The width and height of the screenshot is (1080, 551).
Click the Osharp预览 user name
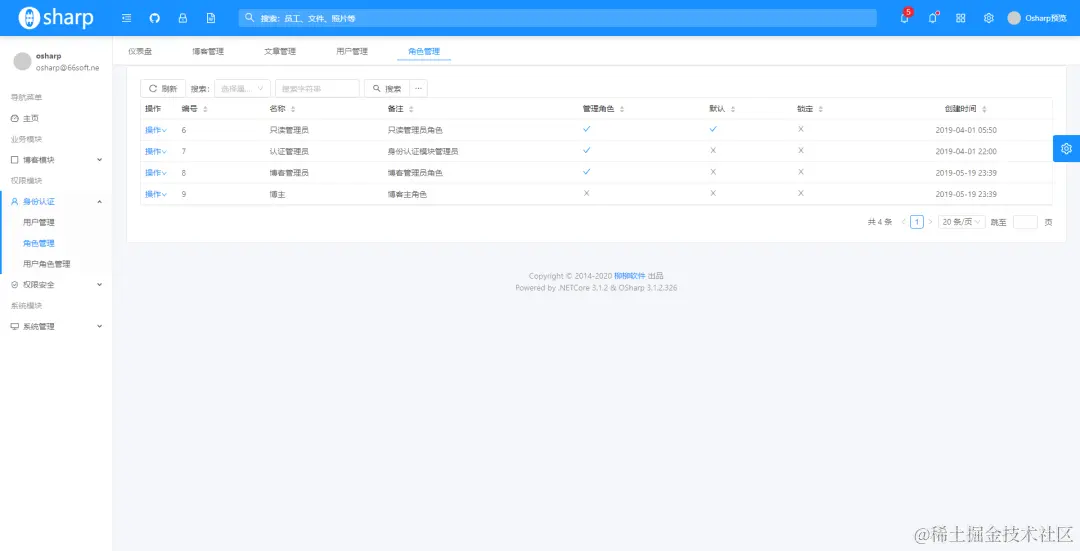[x=1046, y=19]
